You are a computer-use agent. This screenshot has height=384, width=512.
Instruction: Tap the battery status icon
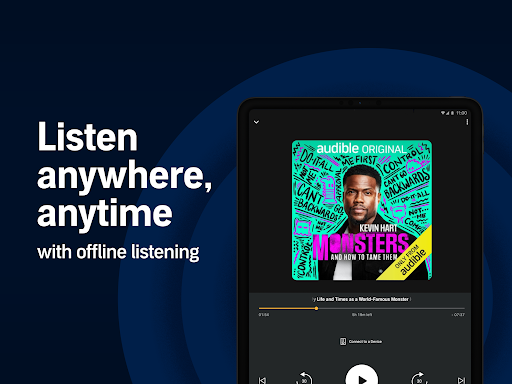452,113
